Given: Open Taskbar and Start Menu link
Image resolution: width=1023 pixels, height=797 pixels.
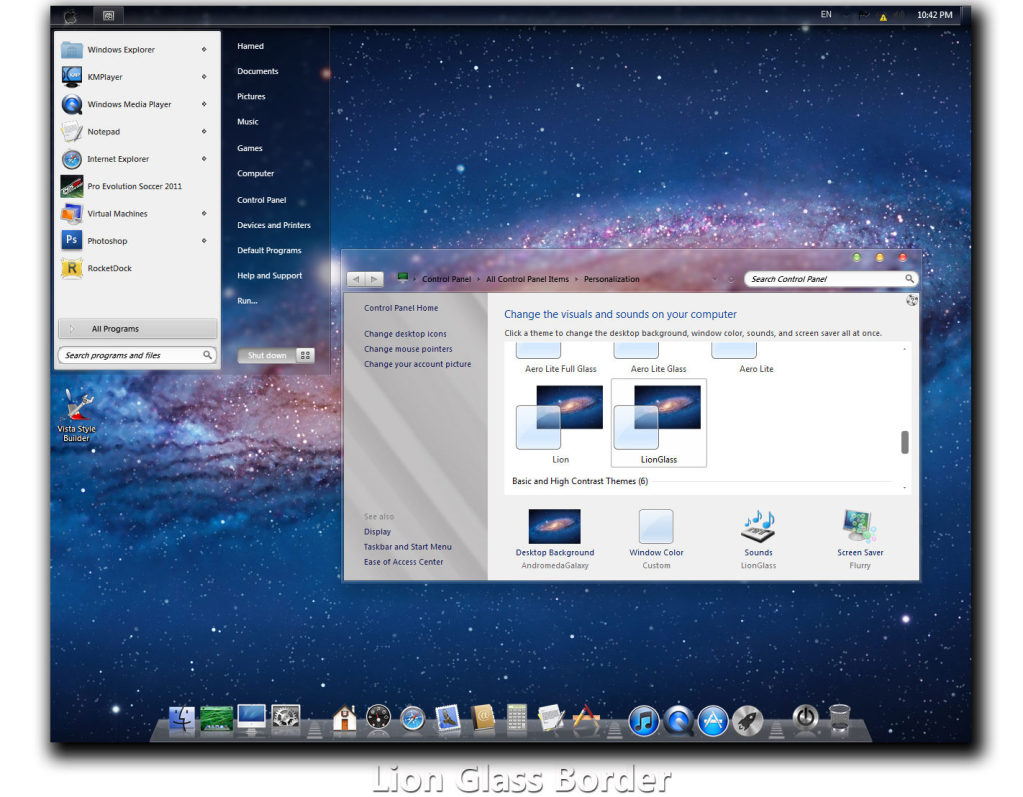Looking at the screenshot, I should [x=407, y=547].
